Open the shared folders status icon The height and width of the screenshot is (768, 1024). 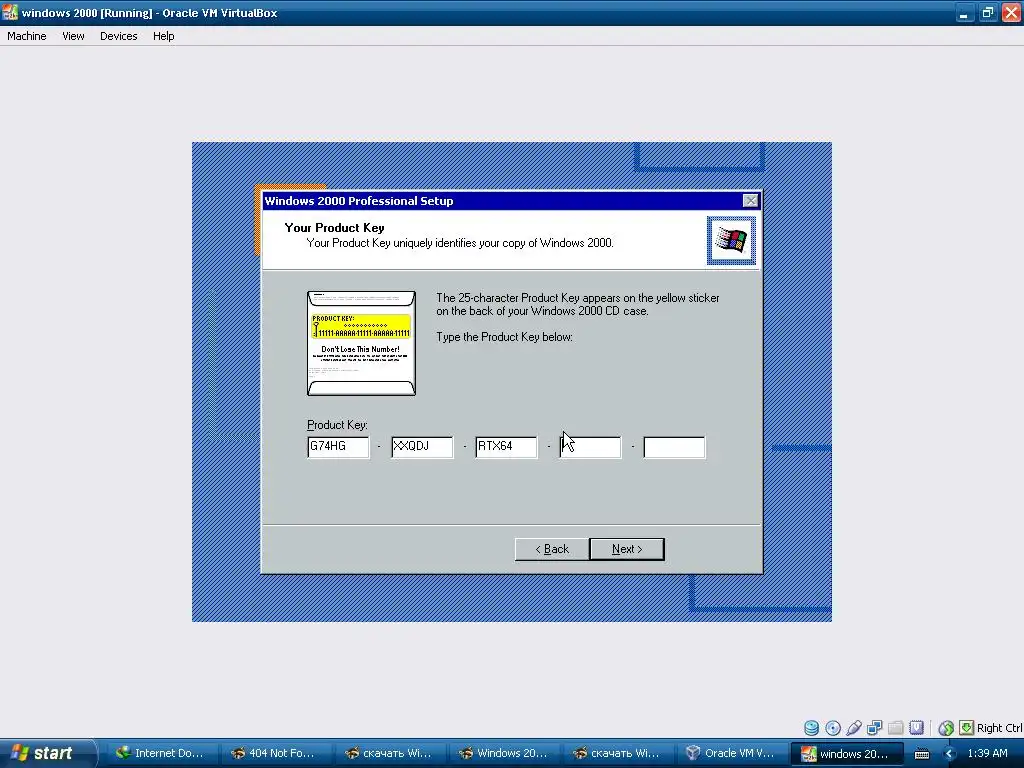(x=895, y=728)
